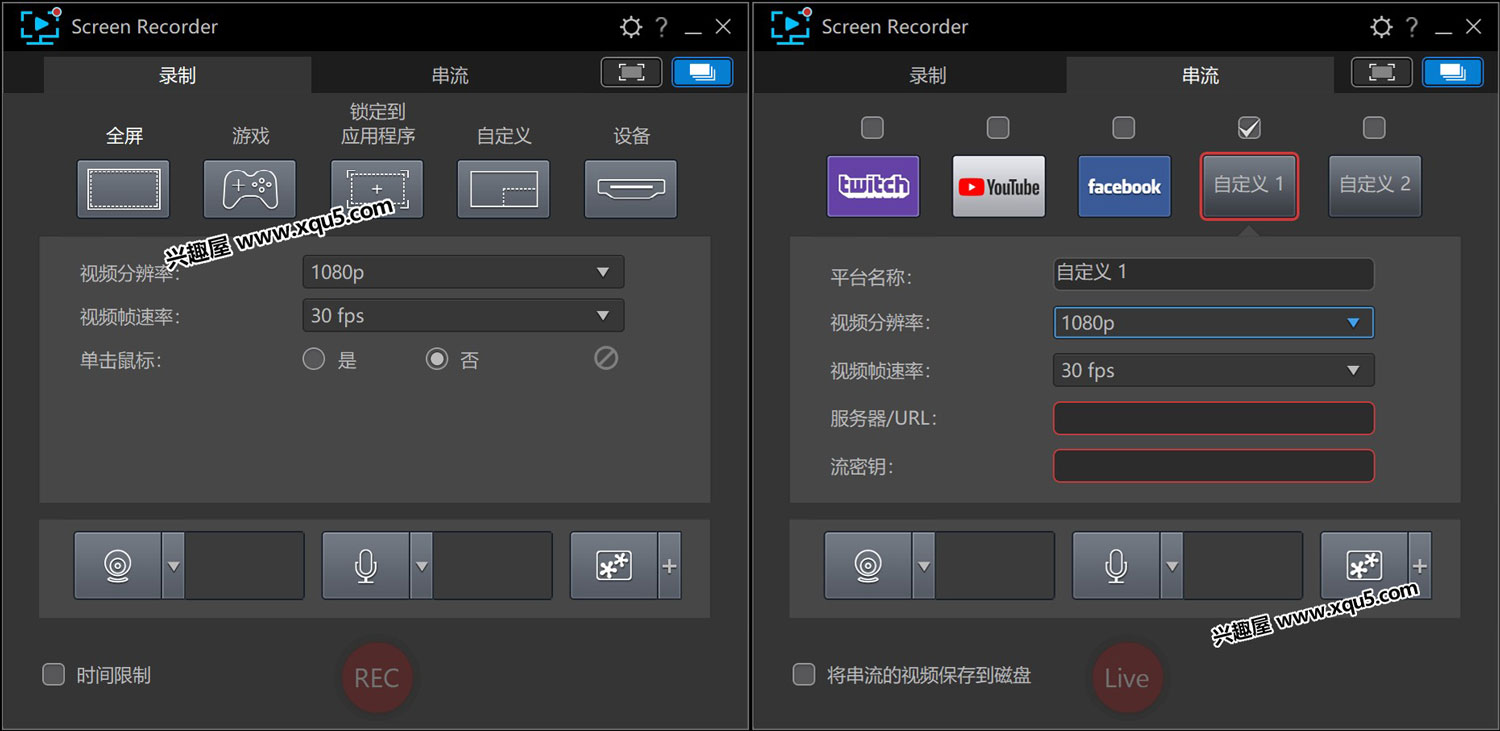Toggle microphone button in left Record window
This screenshot has width=1500, height=731.
click(x=366, y=566)
